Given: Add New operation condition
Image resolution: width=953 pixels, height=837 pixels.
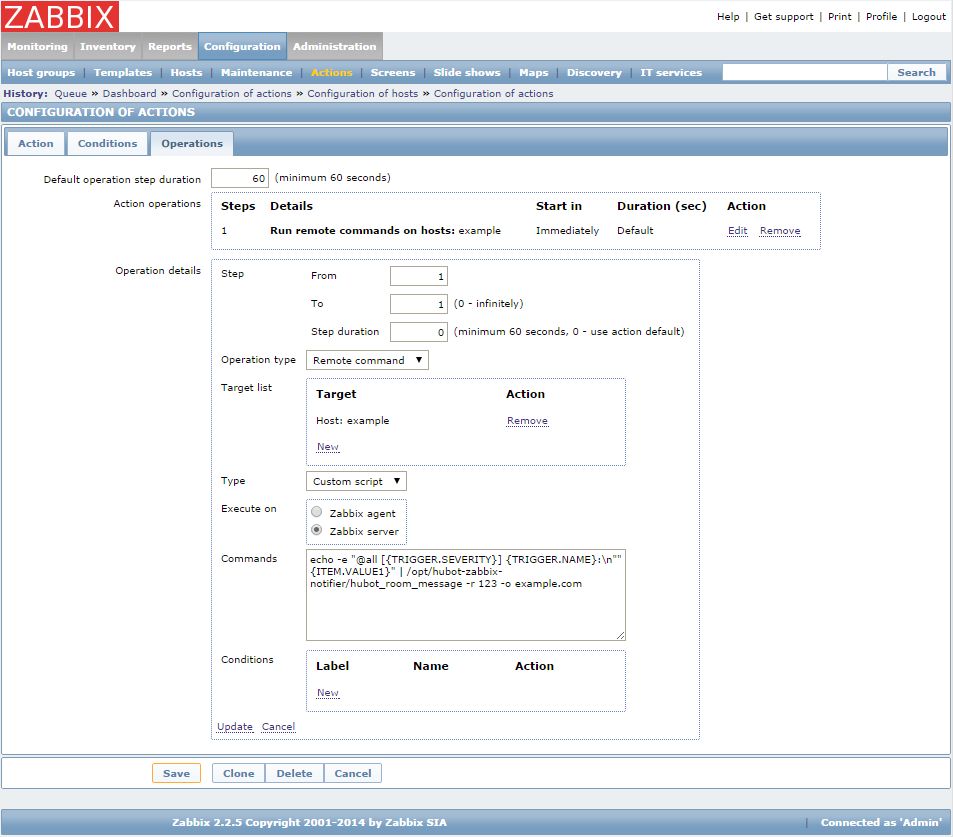Looking at the screenshot, I should coord(328,693).
